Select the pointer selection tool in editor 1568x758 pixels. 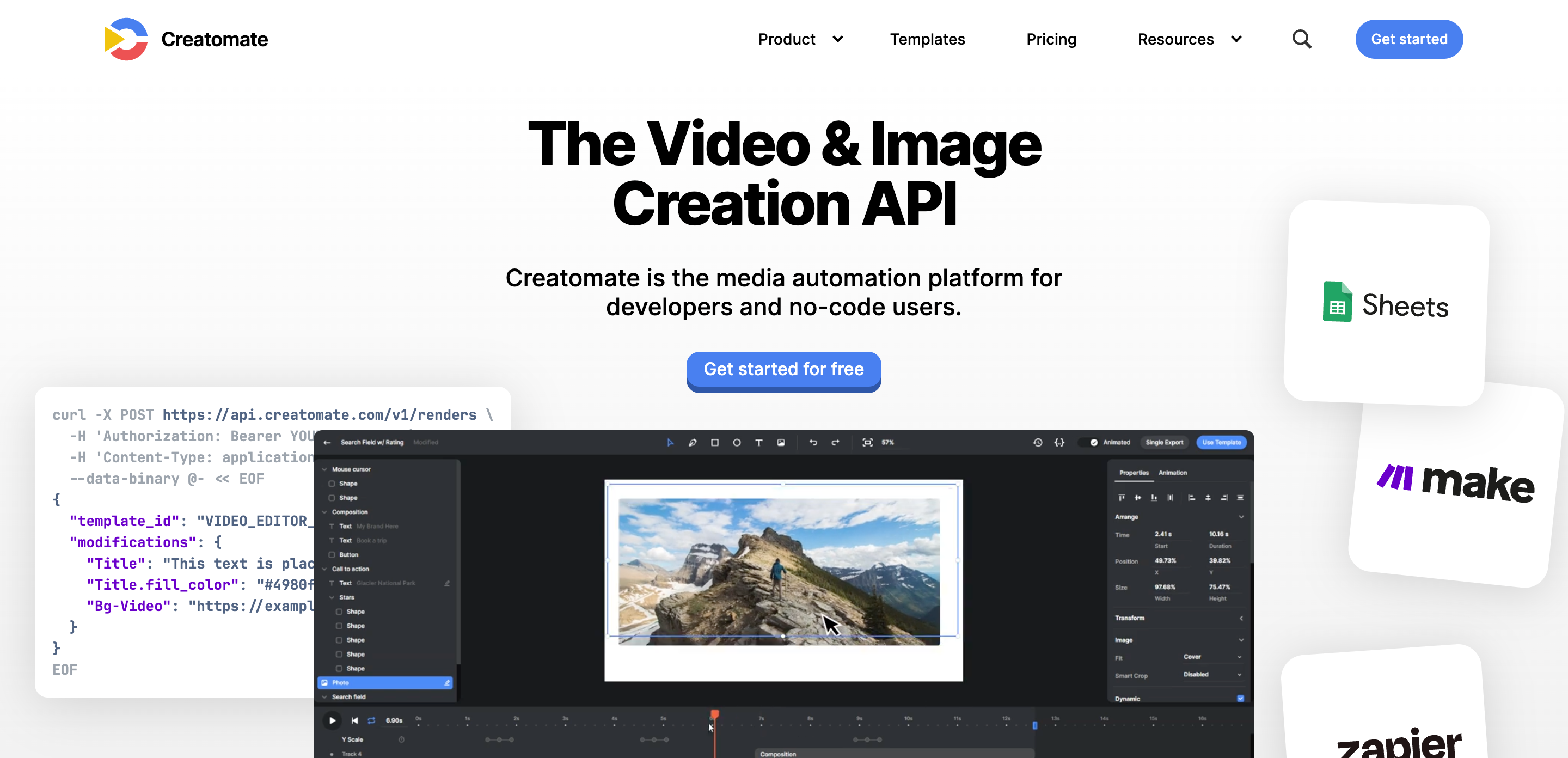click(x=670, y=443)
